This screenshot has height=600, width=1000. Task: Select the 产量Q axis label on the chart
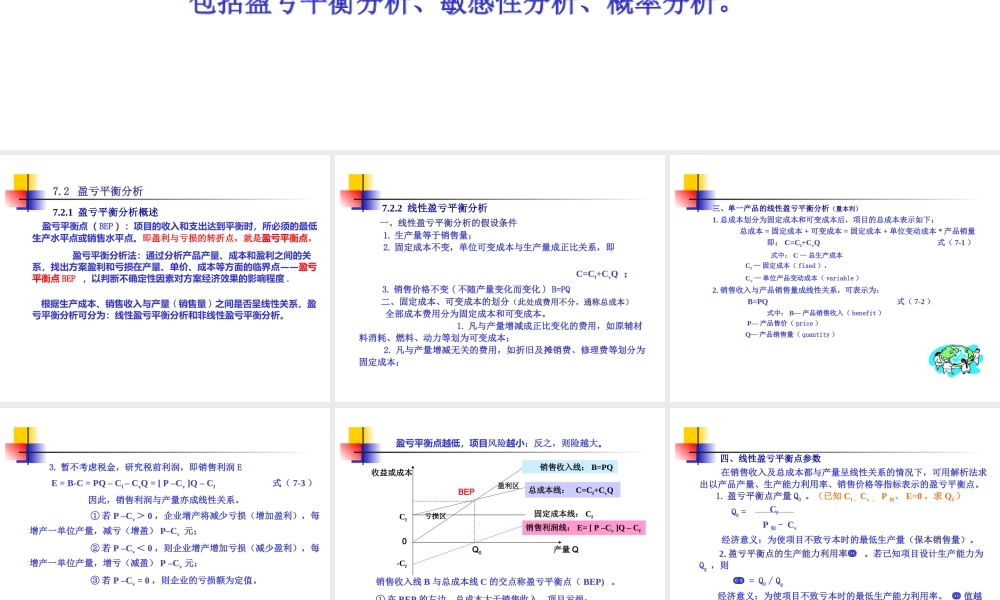568,549
